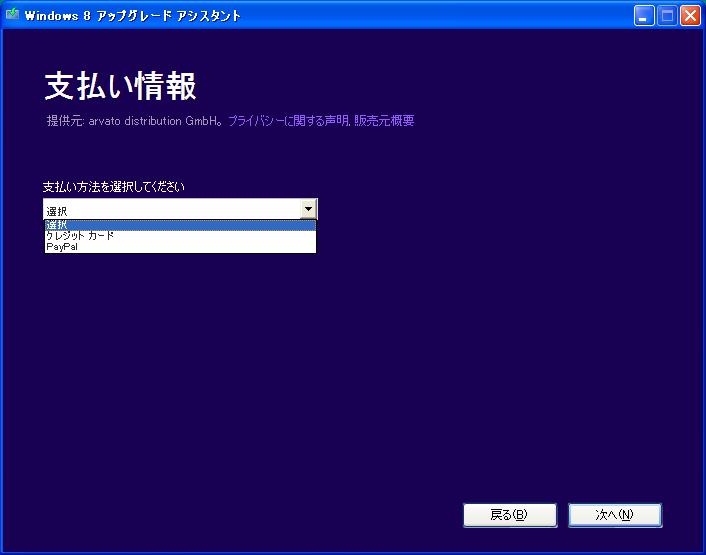
Task: Open the プライバシーに関する声明 link
Action: click(288, 121)
